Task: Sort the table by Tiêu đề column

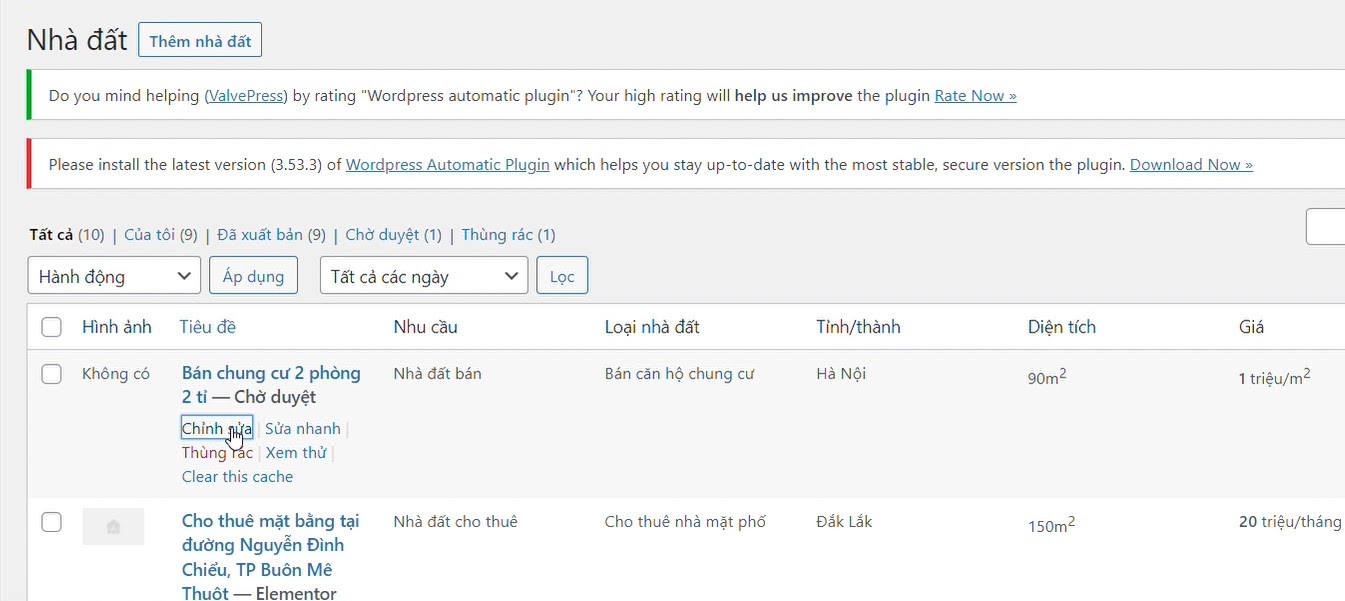Action: (207, 327)
